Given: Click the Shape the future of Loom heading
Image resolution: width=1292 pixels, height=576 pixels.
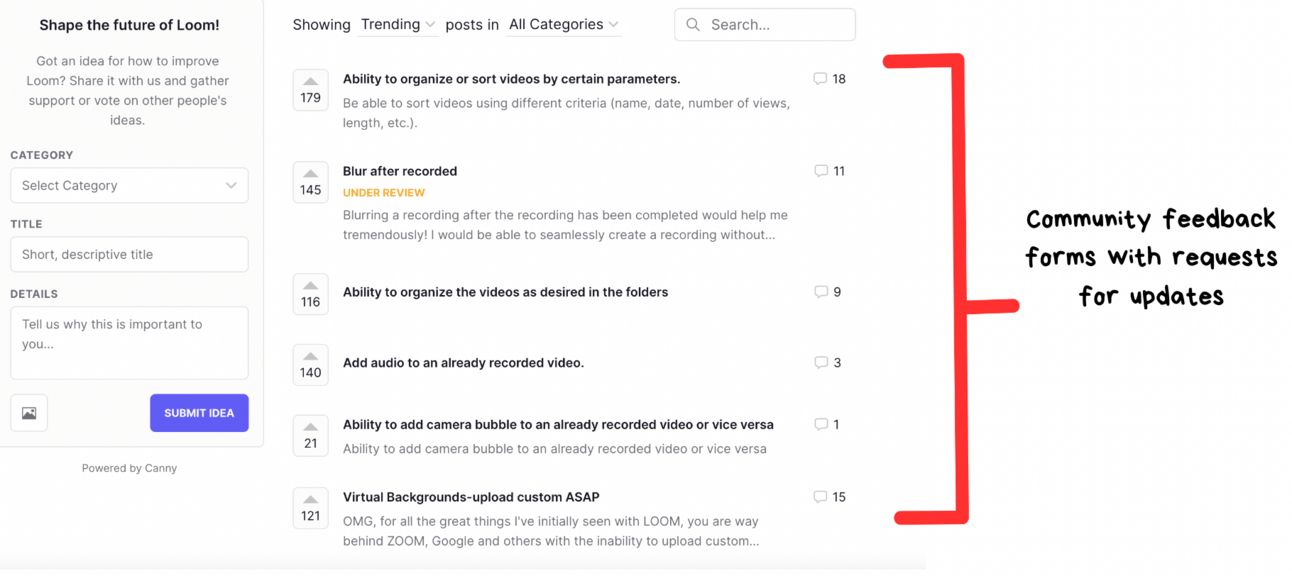Looking at the screenshot, I should tap(129, 25).
